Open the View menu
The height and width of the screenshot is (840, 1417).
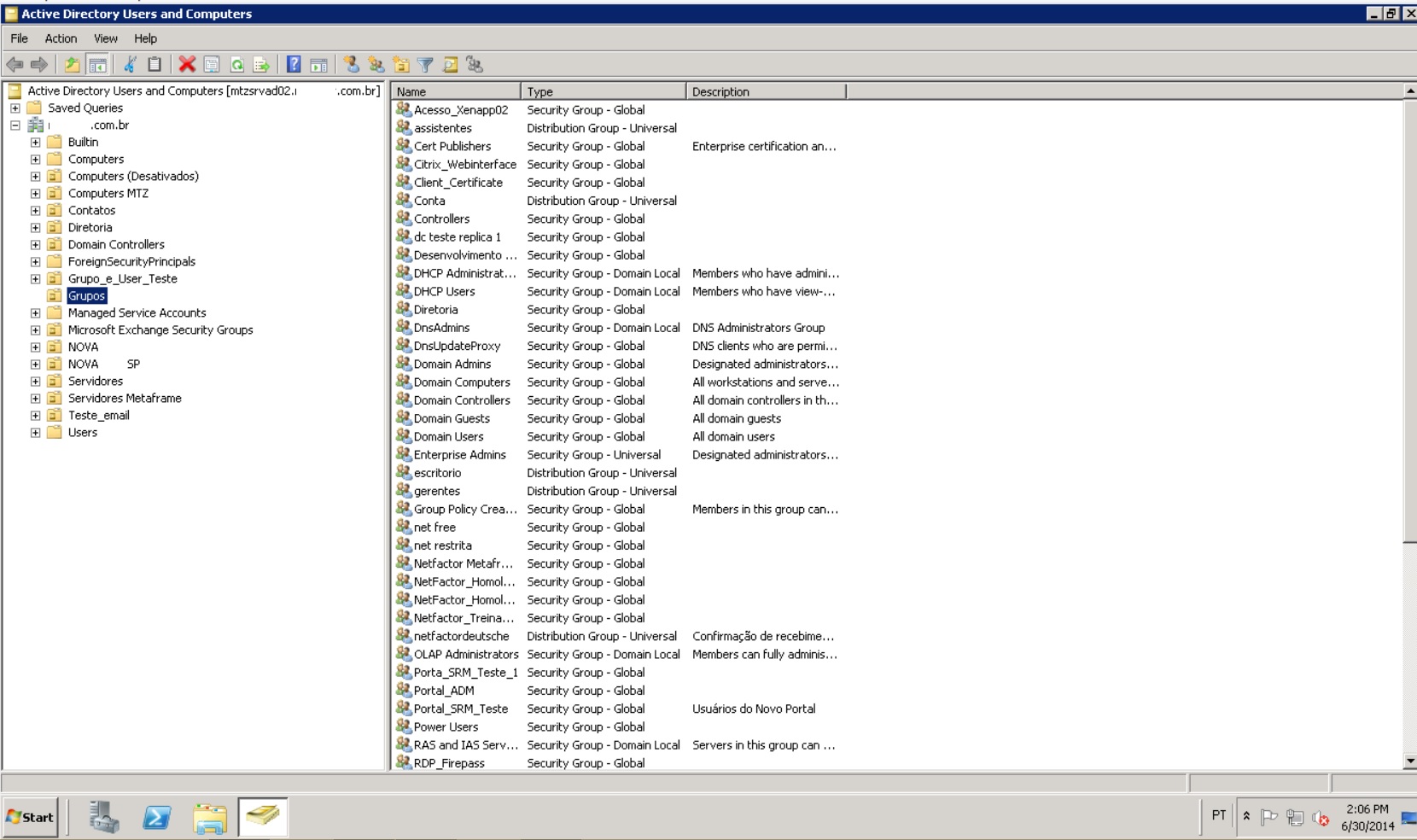[106, 38]
